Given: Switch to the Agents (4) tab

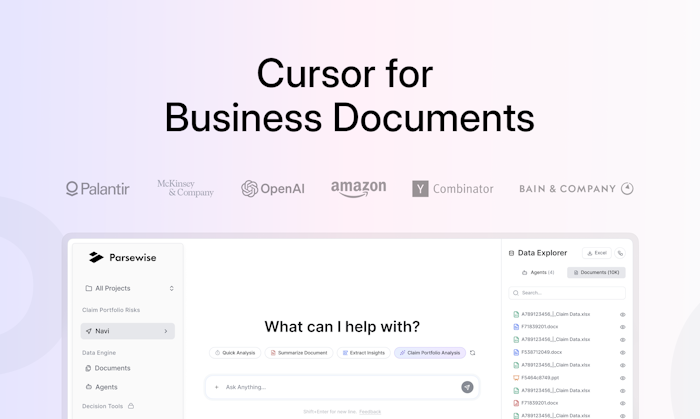Looking at the screenshot, I should (538, 272).
